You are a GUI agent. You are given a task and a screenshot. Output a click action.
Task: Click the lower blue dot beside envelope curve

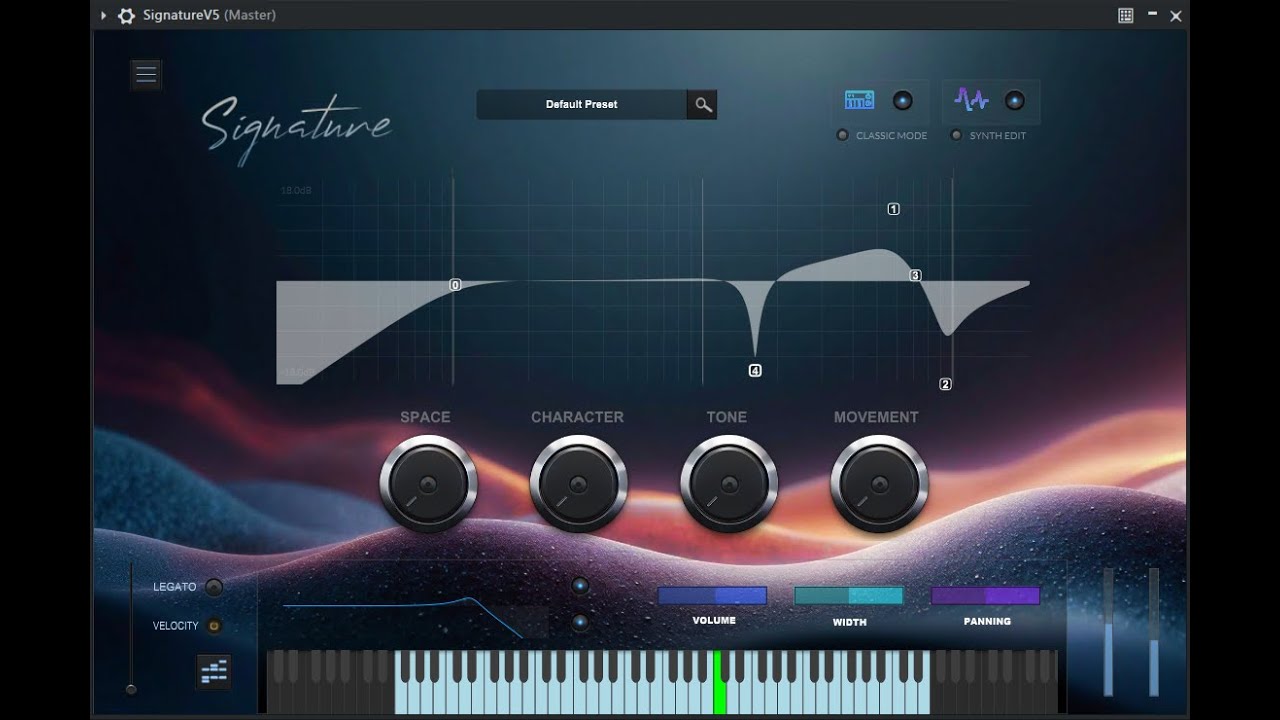[580, 623]
